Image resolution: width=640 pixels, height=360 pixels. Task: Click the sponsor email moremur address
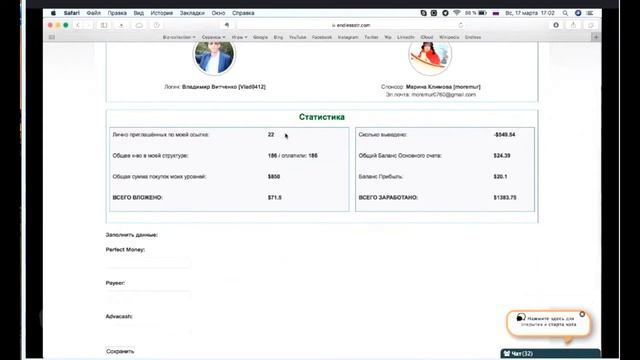(444, 95)
